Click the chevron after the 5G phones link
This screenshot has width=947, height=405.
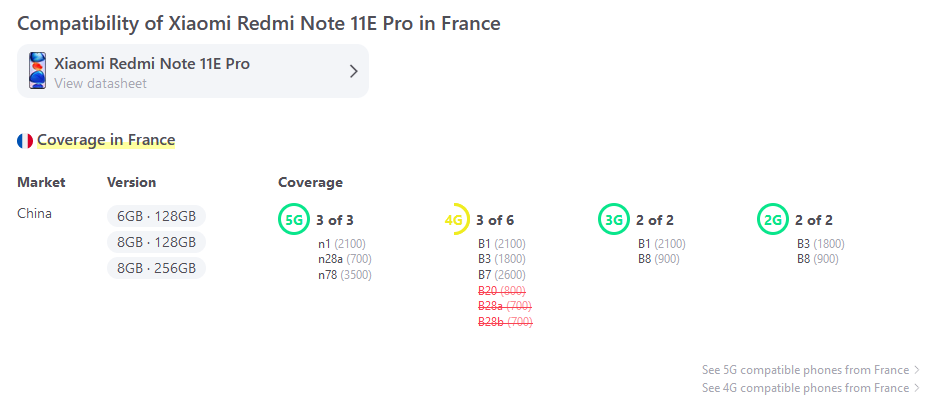click(x=917, y=369)
